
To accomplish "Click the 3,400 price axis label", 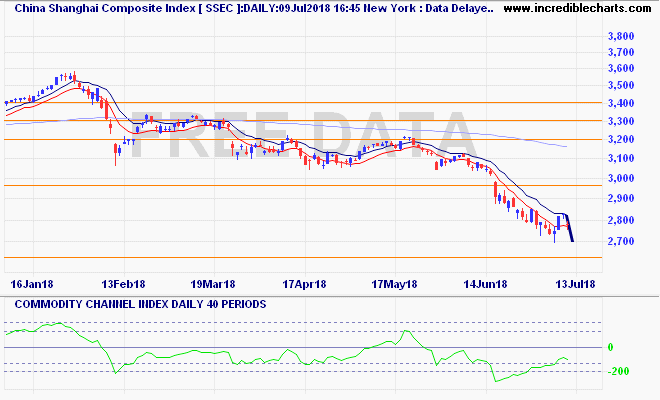I will 621,103.
